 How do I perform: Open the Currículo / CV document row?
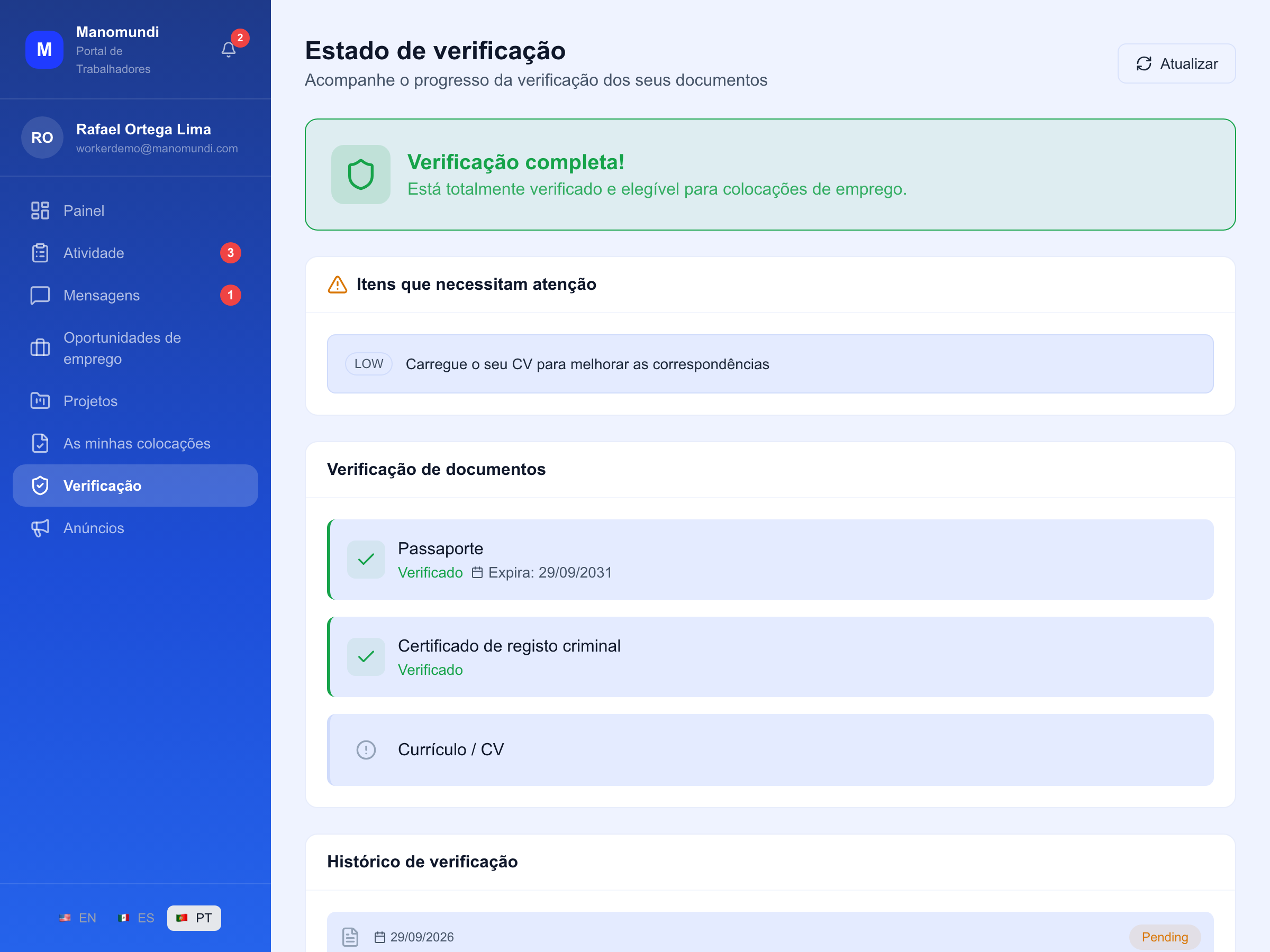tap(770, 750)
